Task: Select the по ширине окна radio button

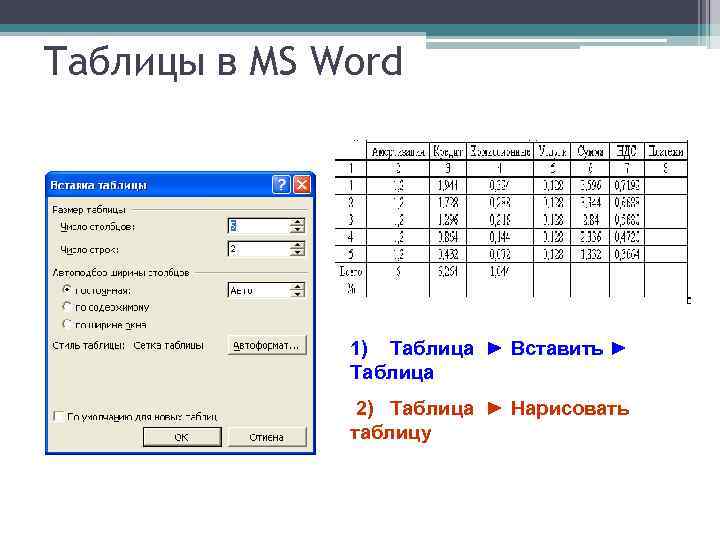Action: coord(67,324)
